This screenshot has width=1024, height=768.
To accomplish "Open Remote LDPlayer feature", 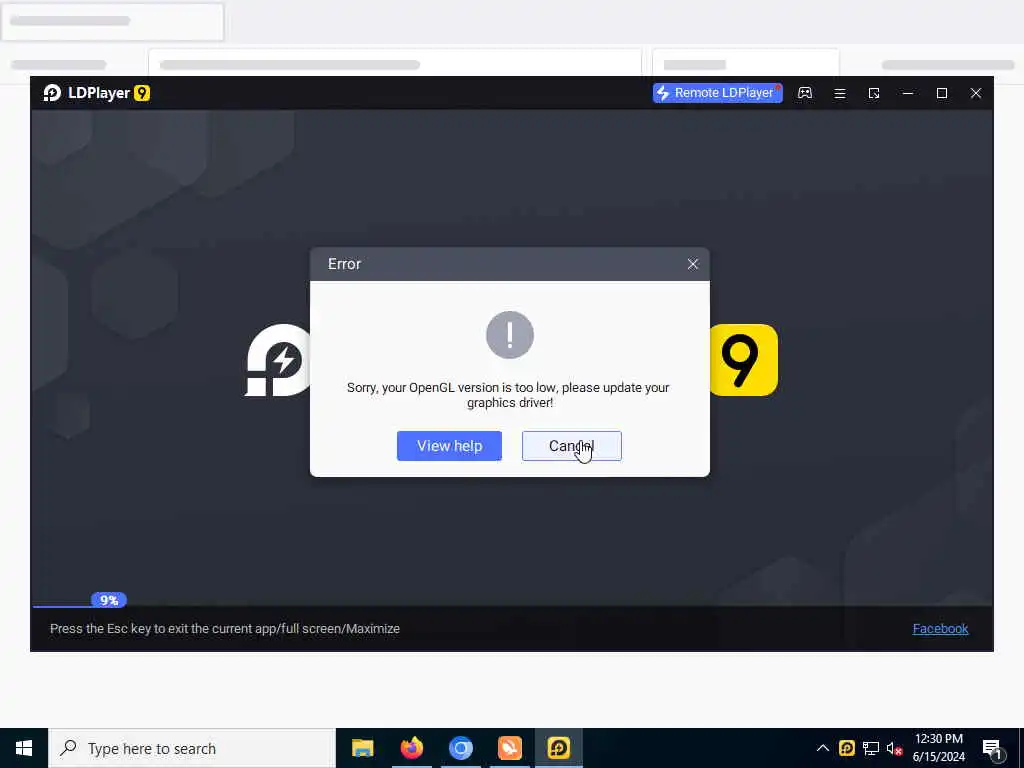I will tap(717, 93).
